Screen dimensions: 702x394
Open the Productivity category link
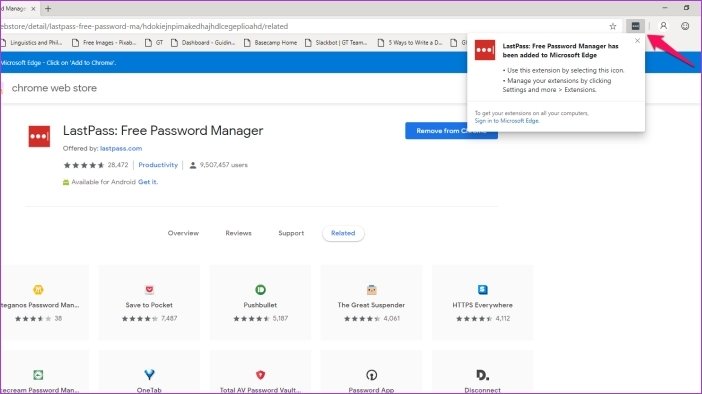click(x=158, y=165)
